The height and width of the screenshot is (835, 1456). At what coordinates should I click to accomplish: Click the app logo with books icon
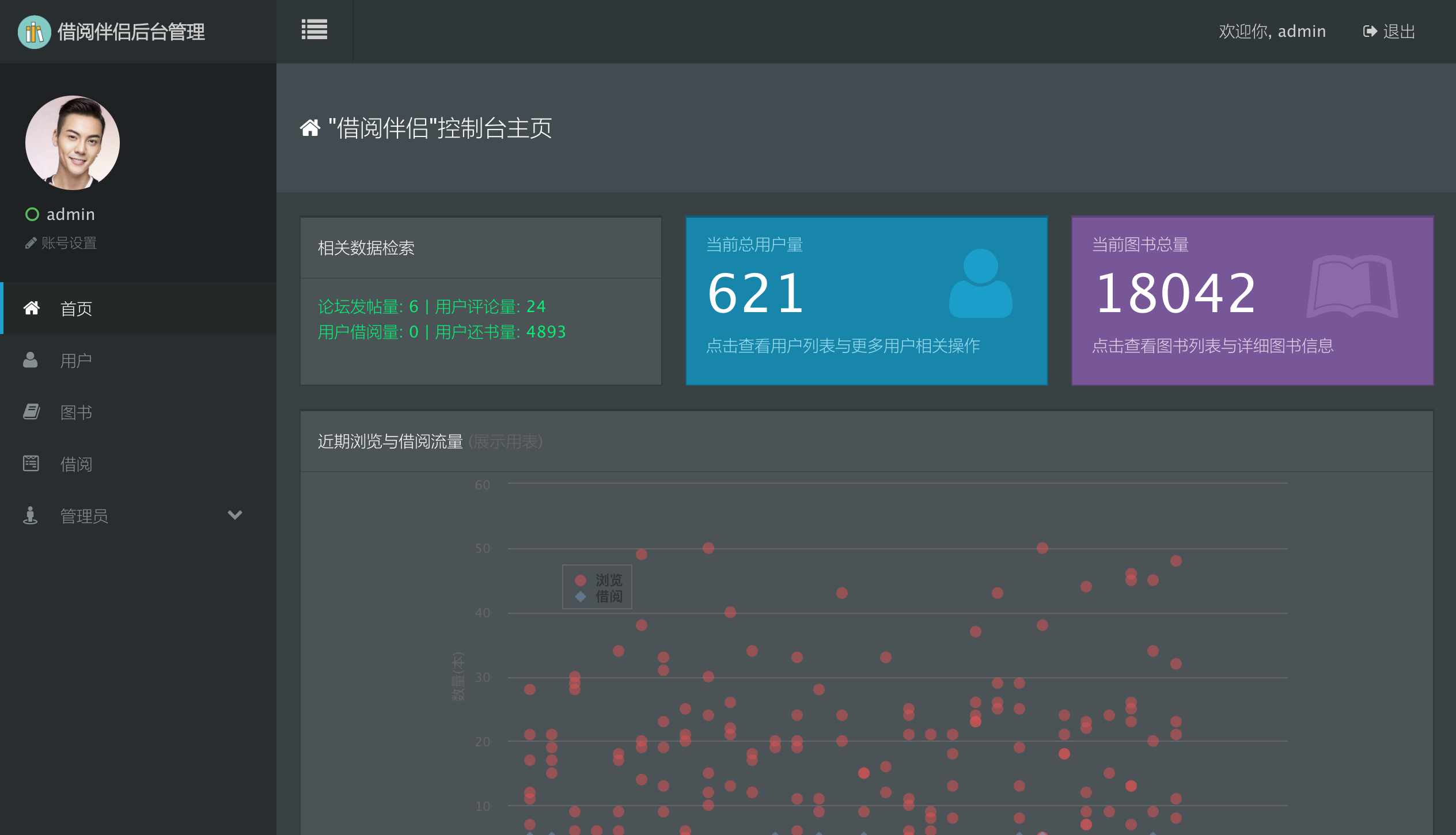34,32
